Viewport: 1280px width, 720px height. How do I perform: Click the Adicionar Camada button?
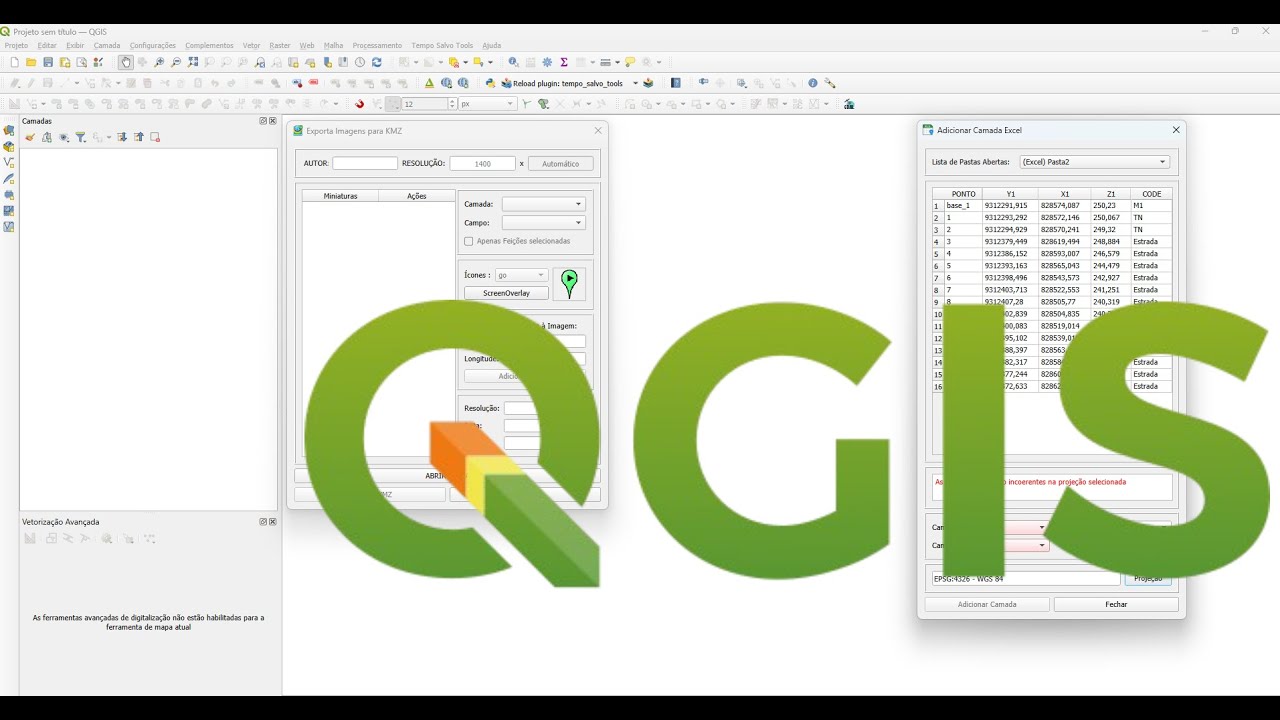pyautogui.click(x=987, y=604)
